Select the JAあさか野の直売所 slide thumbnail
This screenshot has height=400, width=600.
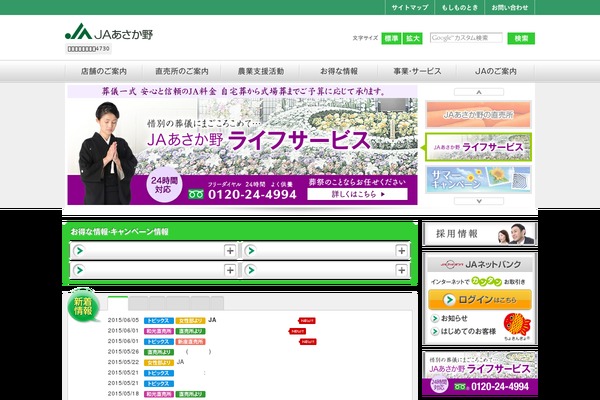[x=478, y=114]
